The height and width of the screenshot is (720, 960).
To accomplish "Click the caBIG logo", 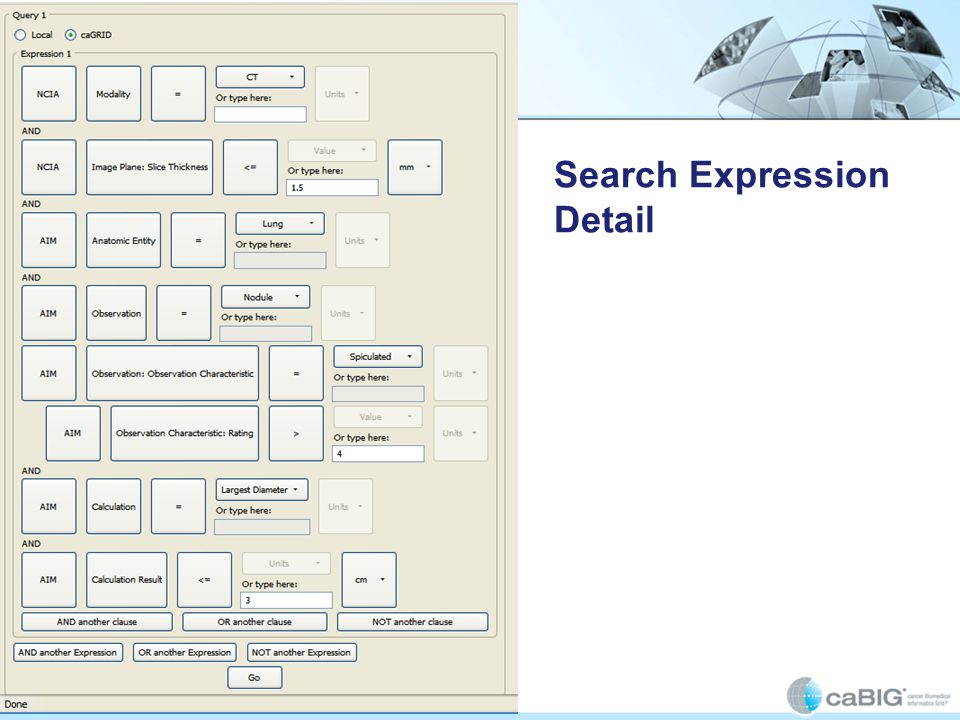I will pyautogui.click(x=868, y=696).
